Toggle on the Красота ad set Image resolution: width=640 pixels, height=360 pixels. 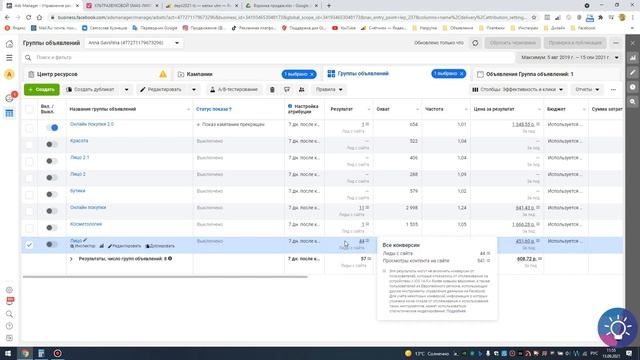click(x=52, y=144)
